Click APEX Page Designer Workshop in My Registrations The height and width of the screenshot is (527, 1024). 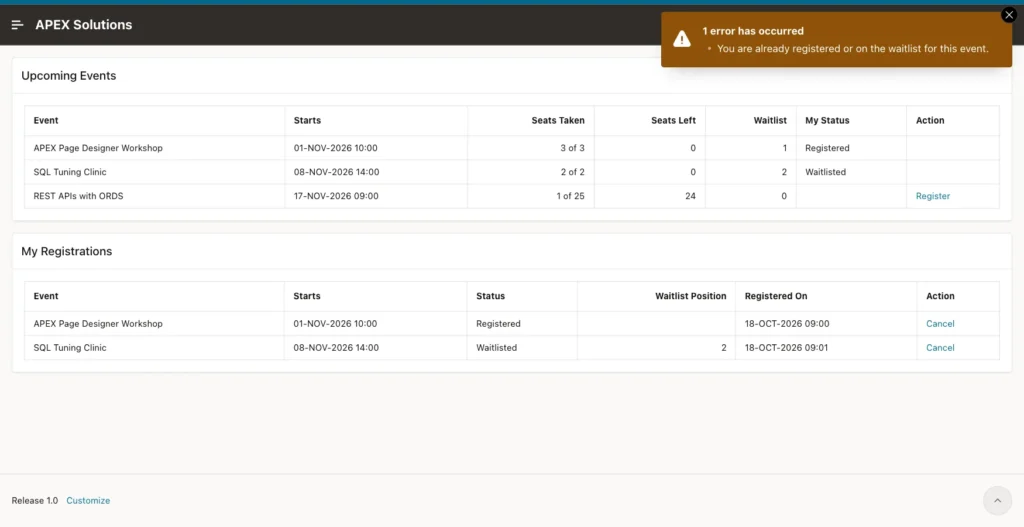coord(98,324)
